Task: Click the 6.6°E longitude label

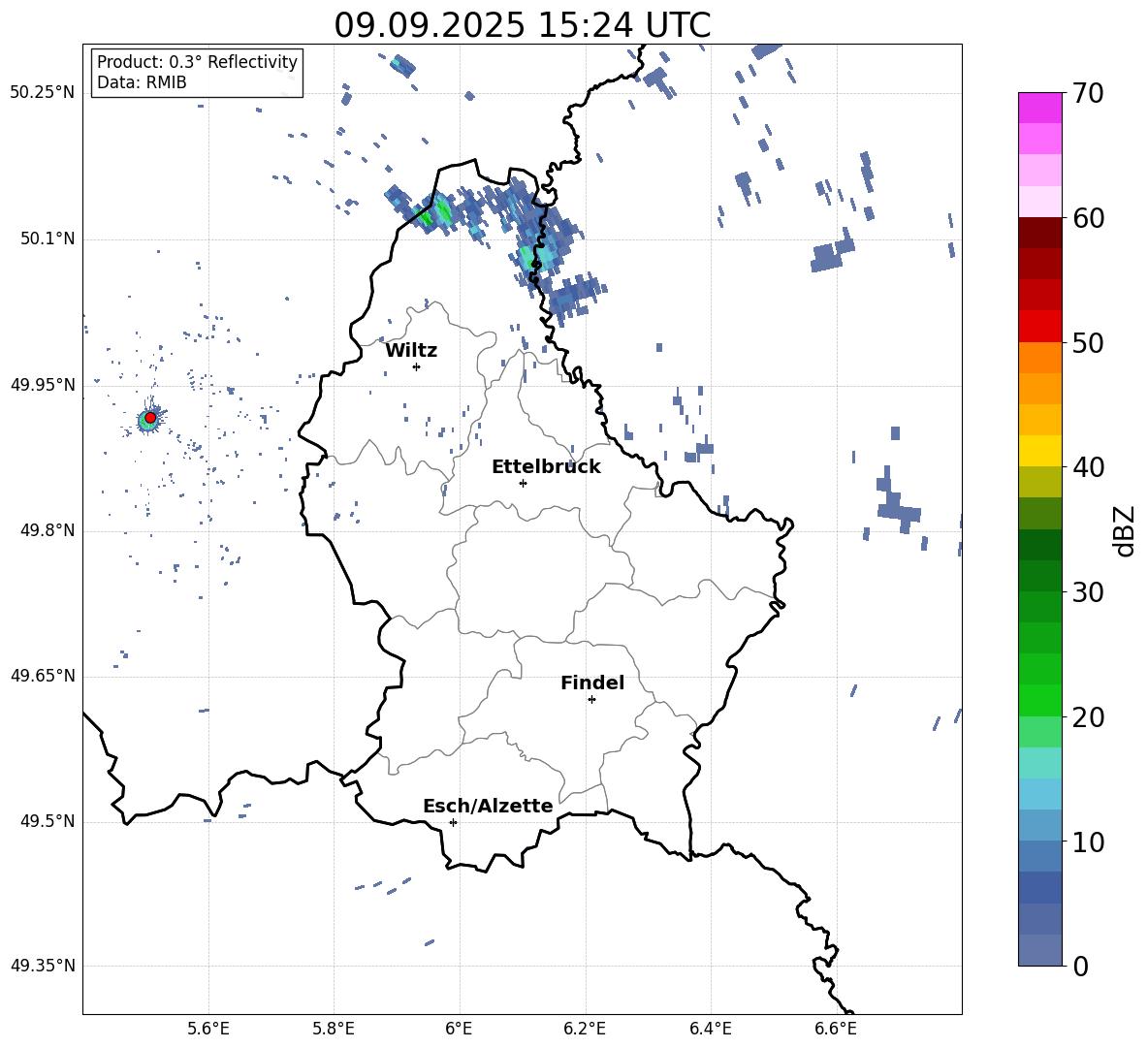Action: point(836,1029)
